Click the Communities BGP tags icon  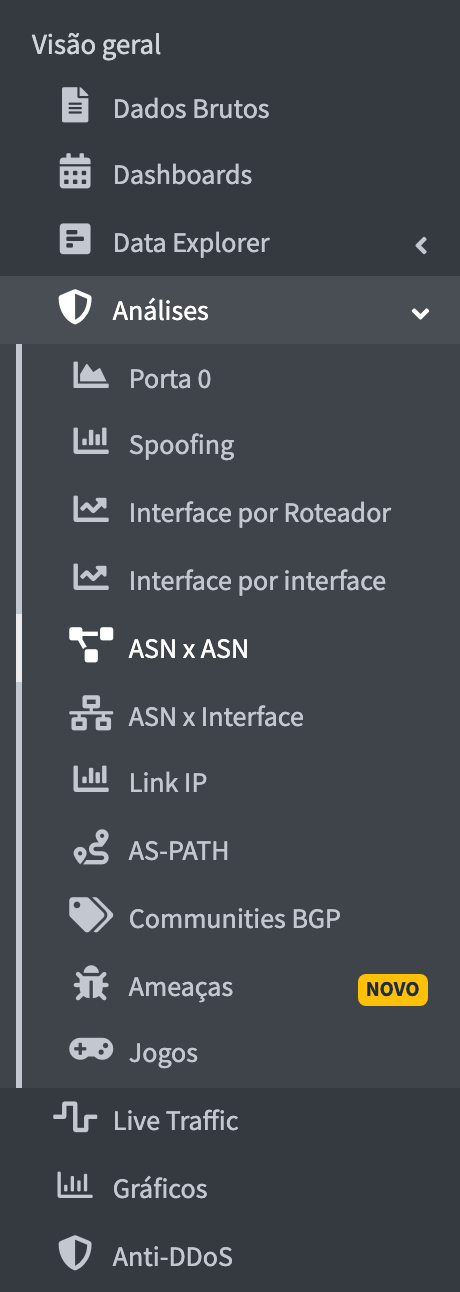[x=91, y=917]
